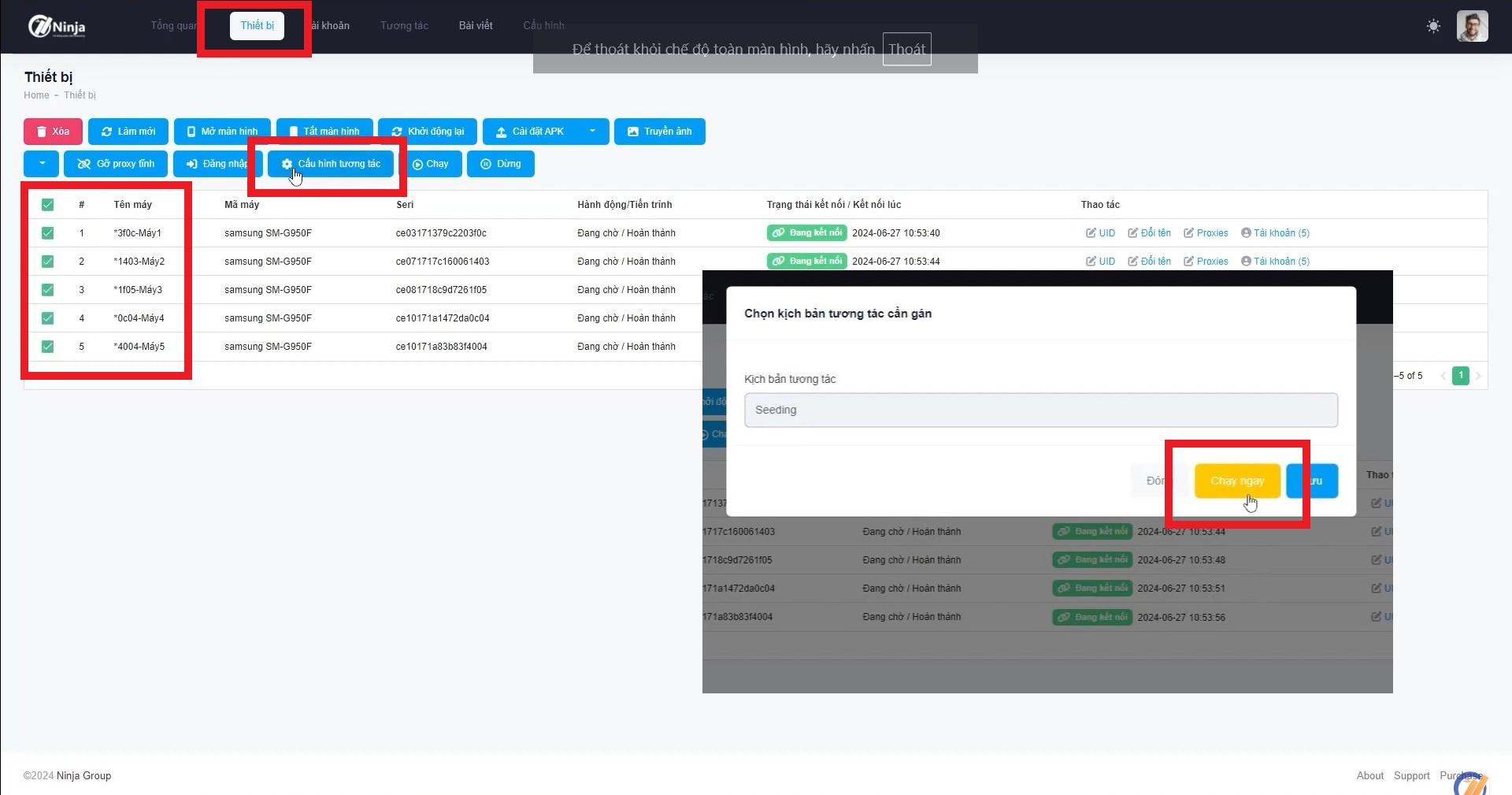Open the Support footer link
Screen dimensions: 1512x795
pos(1411,776)
